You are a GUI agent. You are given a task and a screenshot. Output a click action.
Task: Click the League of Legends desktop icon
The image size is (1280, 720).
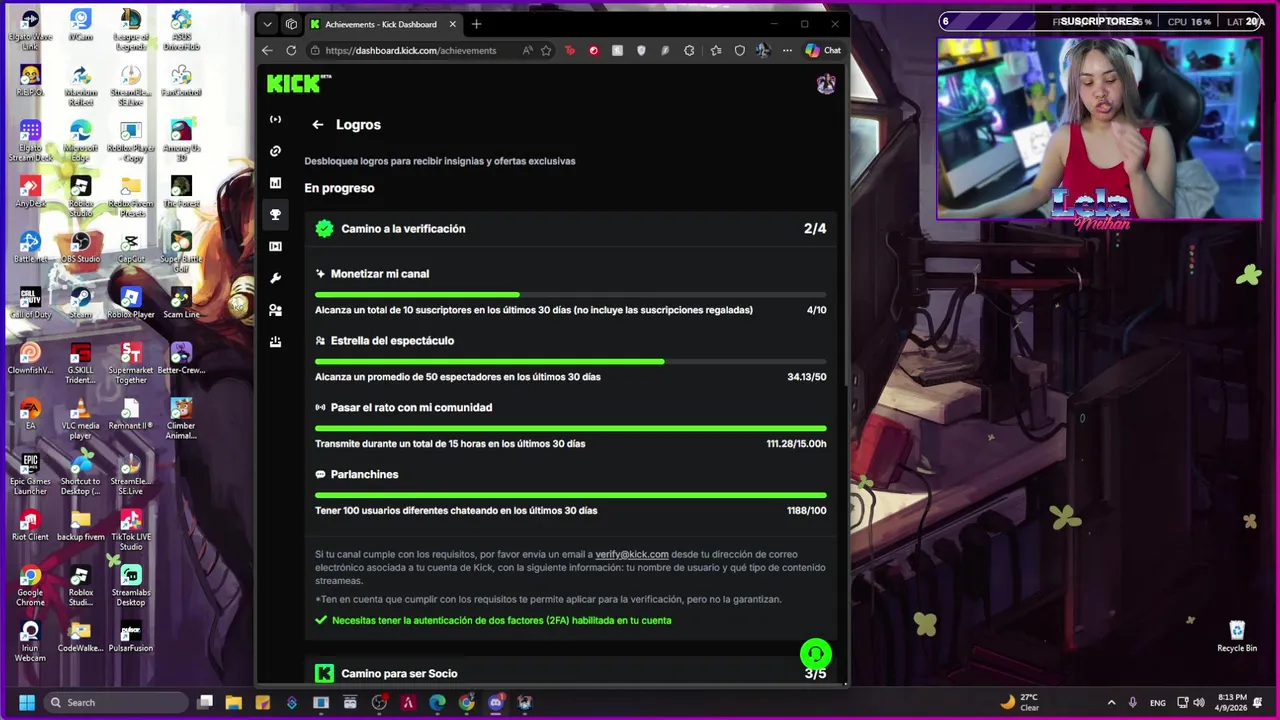point(131,30)
